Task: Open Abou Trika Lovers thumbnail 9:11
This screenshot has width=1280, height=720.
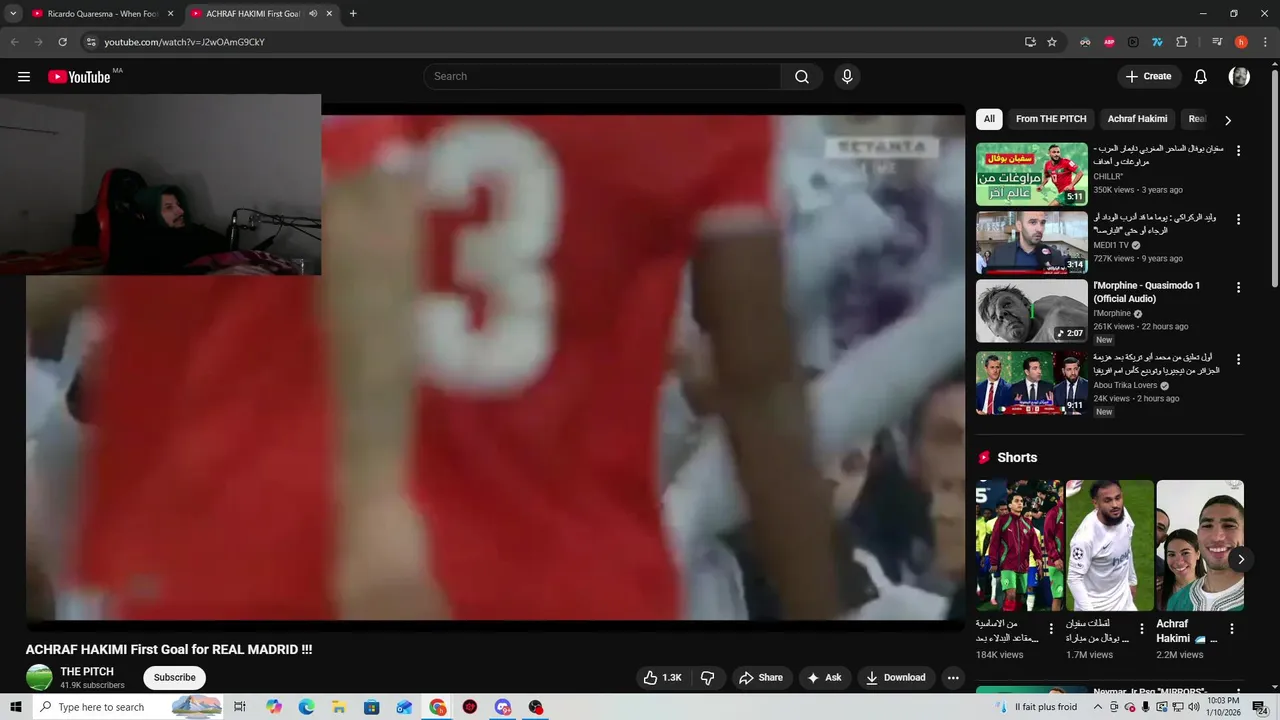Action: click(1032, 383)
